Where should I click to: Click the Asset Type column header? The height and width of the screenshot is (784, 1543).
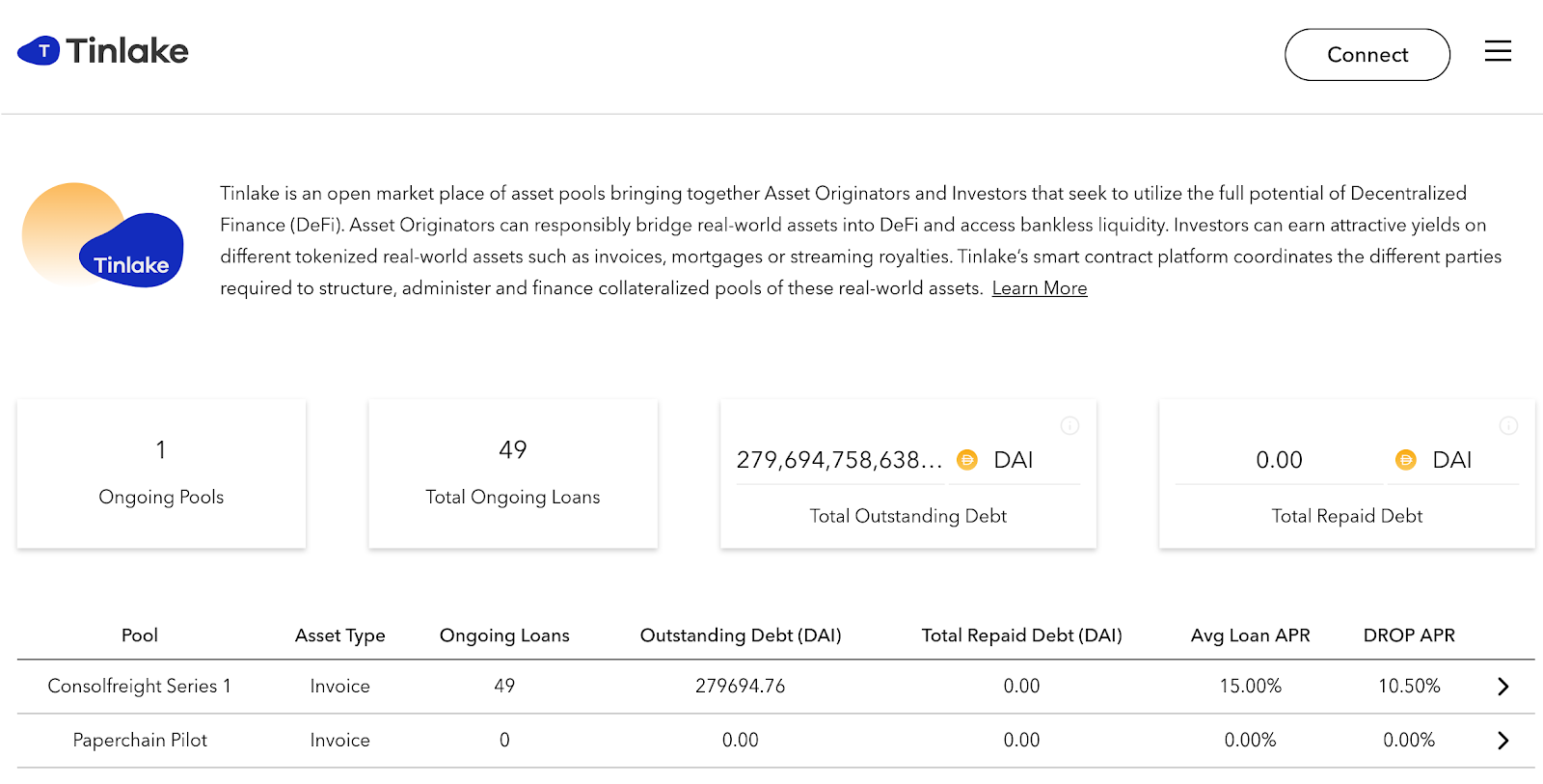(339, 635)
